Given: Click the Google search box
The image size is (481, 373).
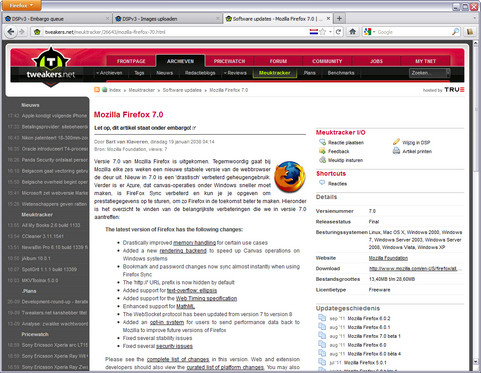Looking at the screenshot, I should pos(413,32).
